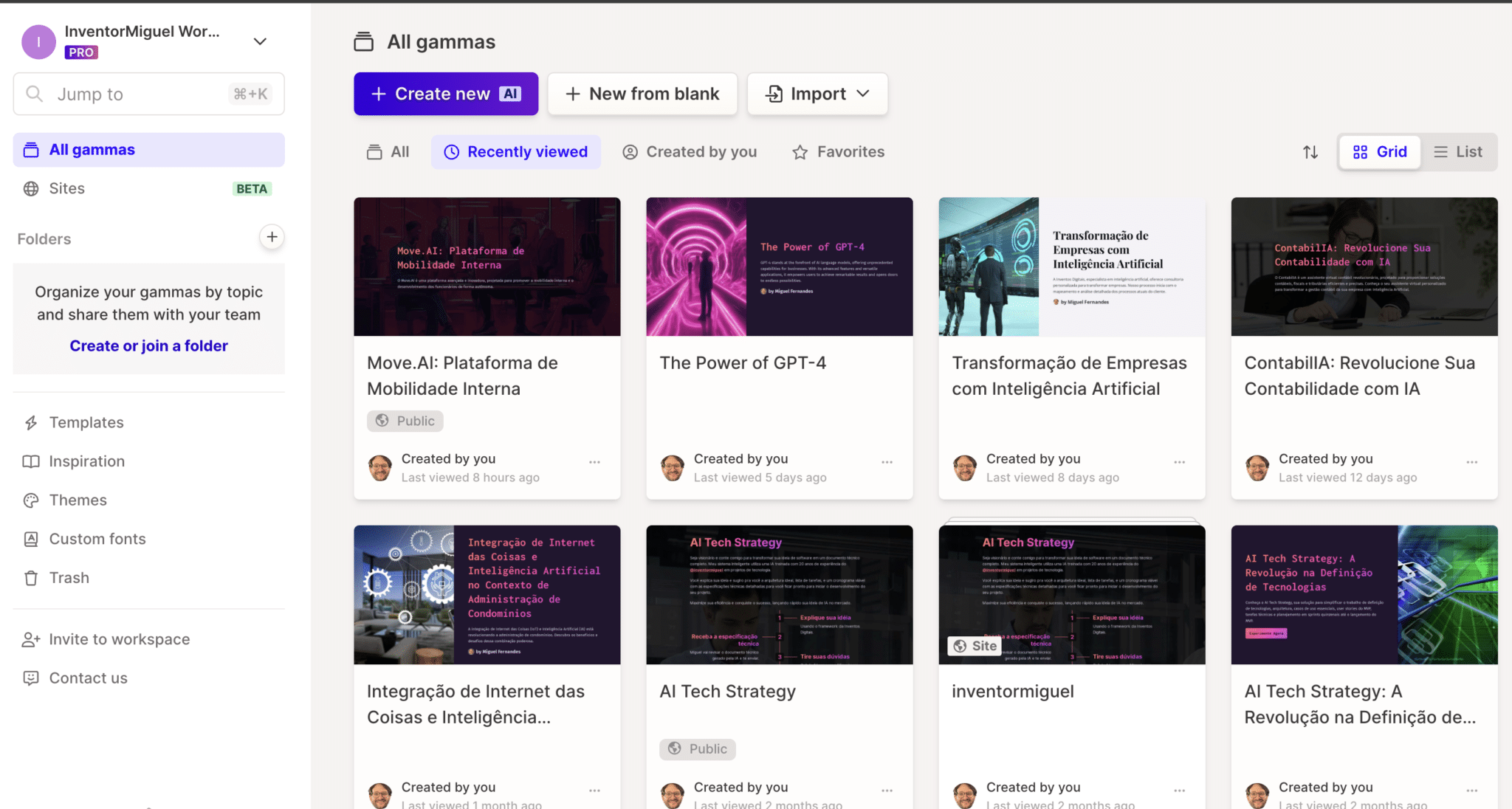Open the workspace switcher chevron
Viewport: 1512px width, 809px height.
click(x=260, y=41)
